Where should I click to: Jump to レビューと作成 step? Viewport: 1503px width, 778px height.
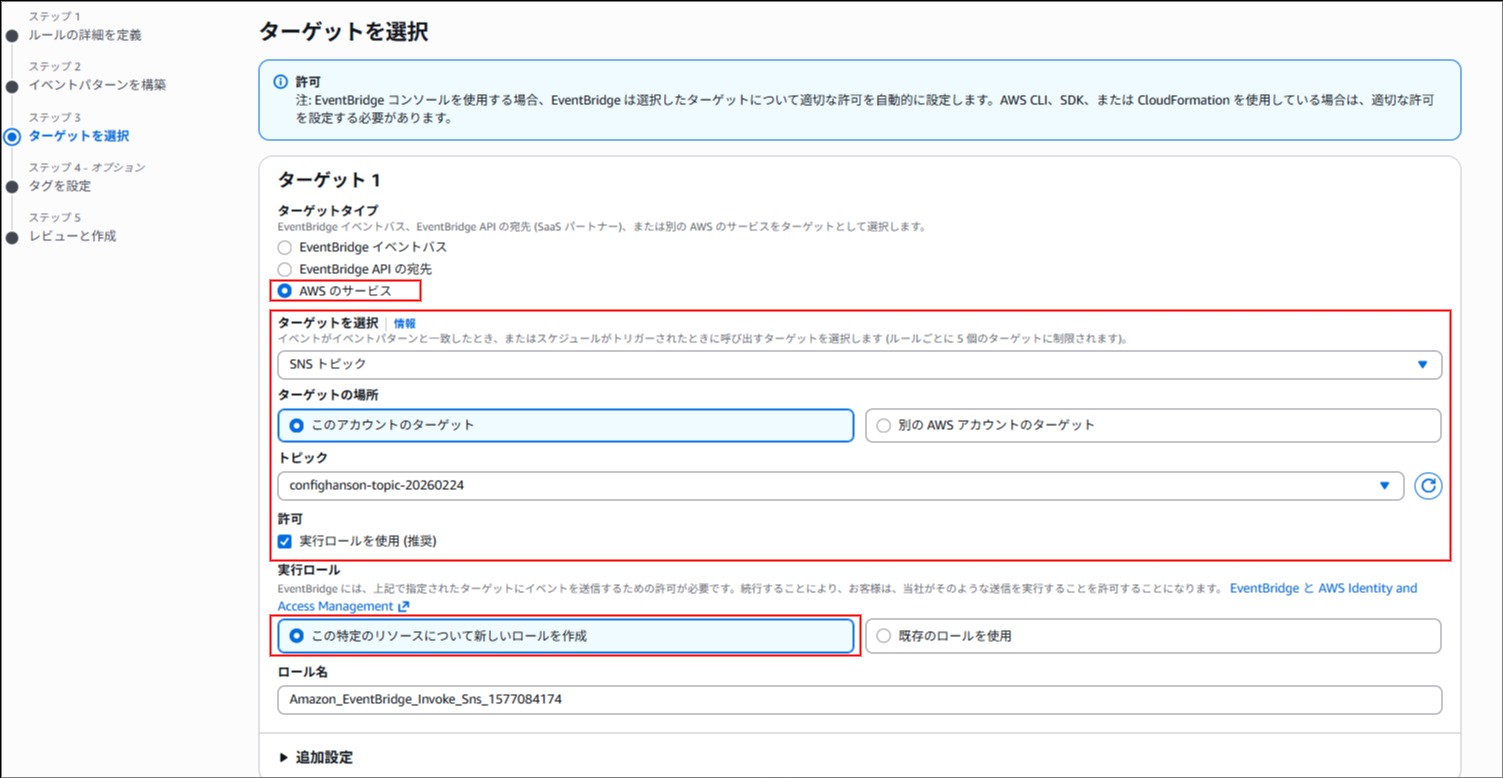point(72,236)
